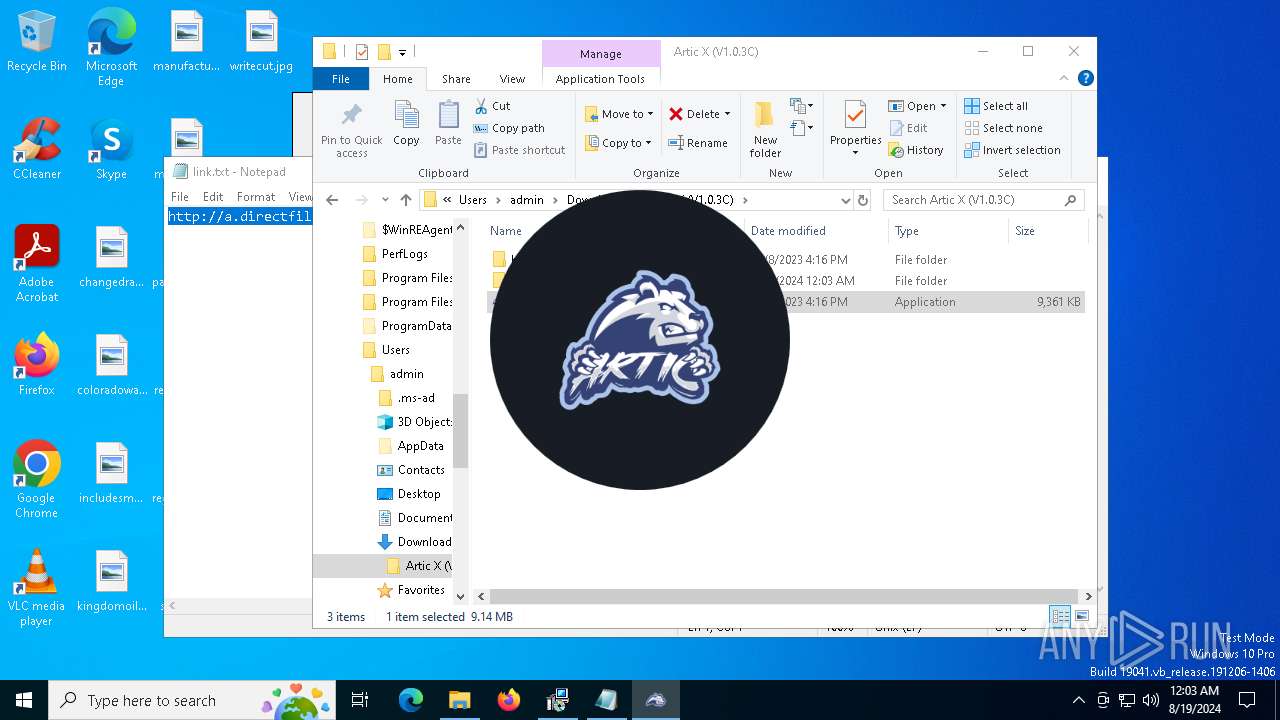Click Rename in Organize group
The height and width of the screenshot is (720, 1280).
click(698, 143)
